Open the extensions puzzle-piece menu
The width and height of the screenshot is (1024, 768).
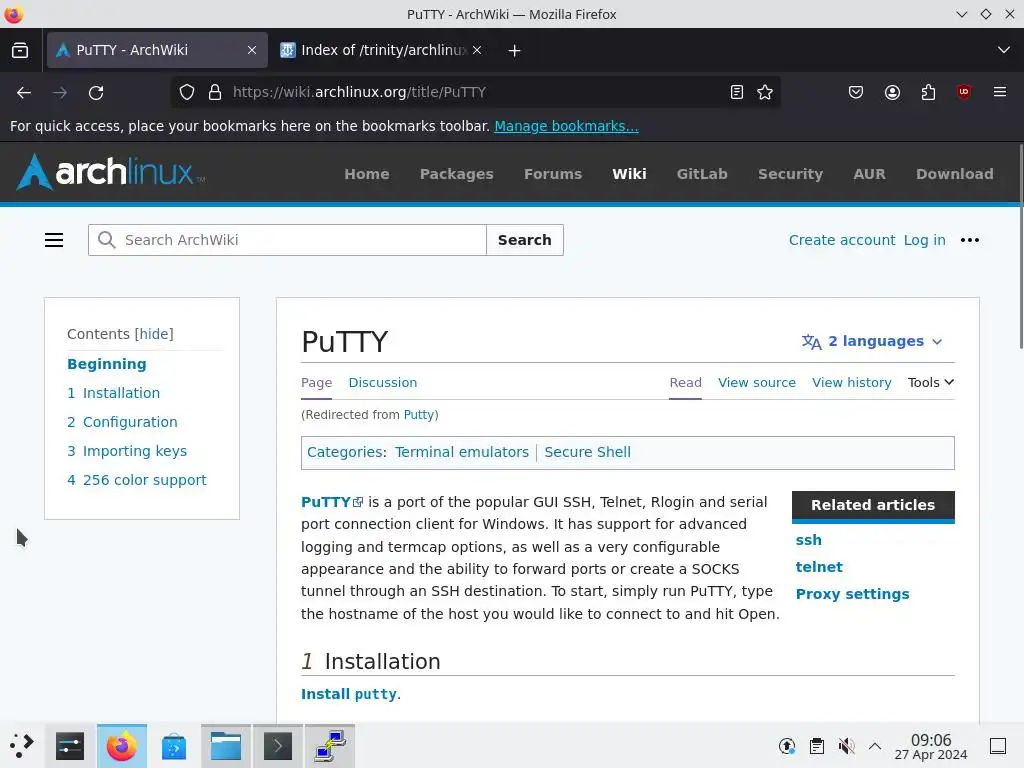(x=928, y=93)
